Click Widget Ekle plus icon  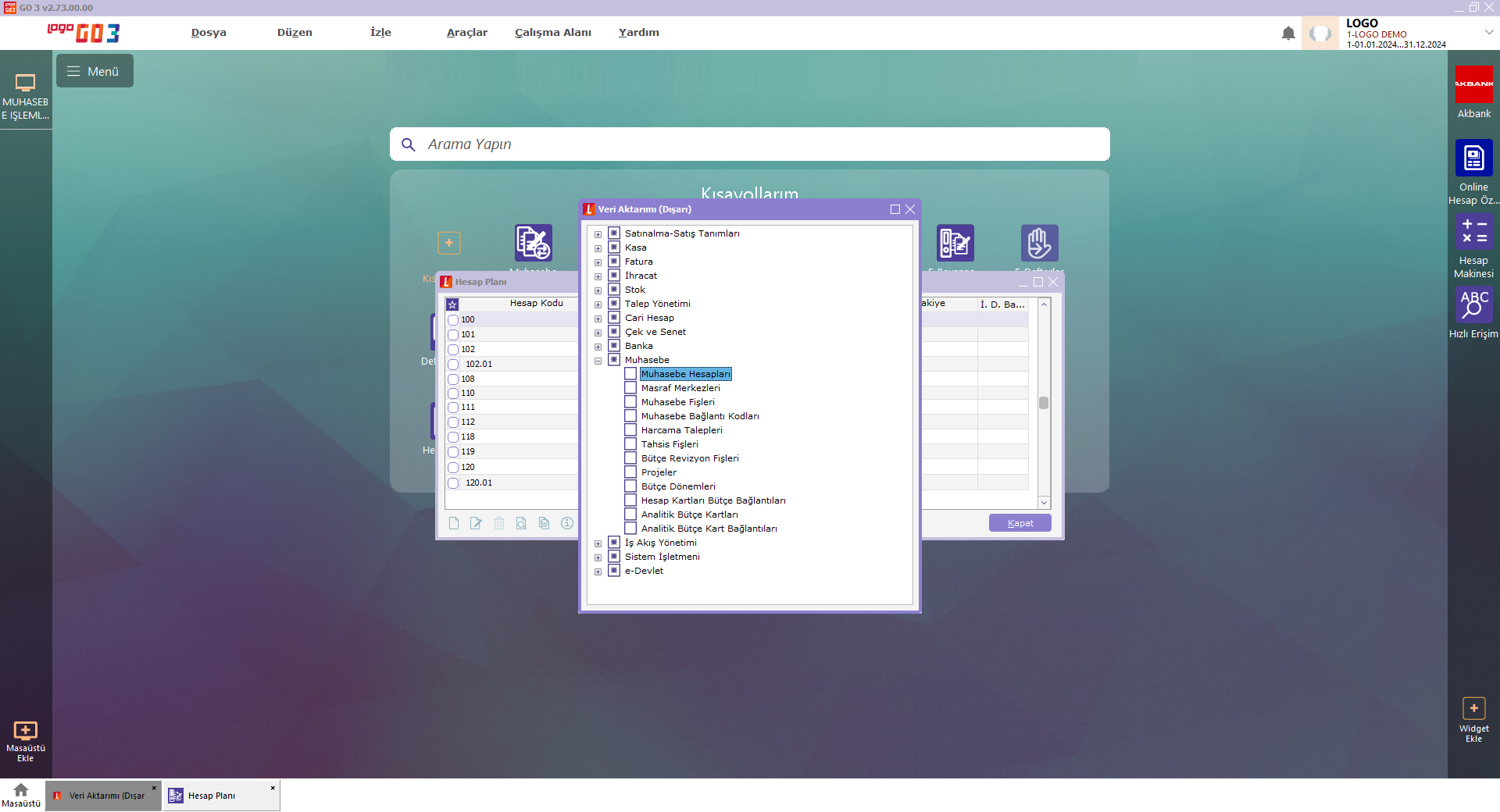pyautogui.click(x=1473, y=708)
